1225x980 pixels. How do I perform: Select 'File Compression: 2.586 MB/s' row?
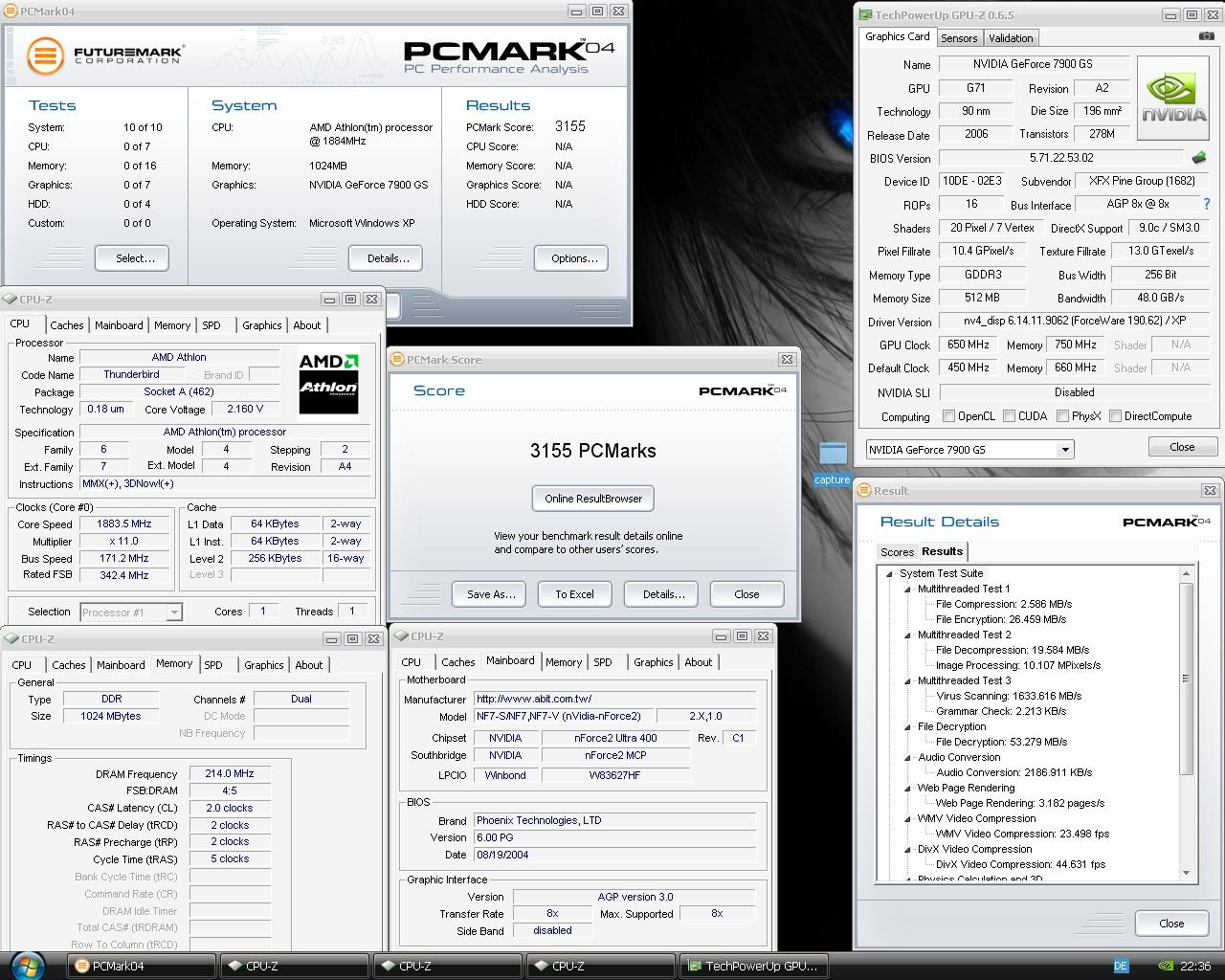1003,604
